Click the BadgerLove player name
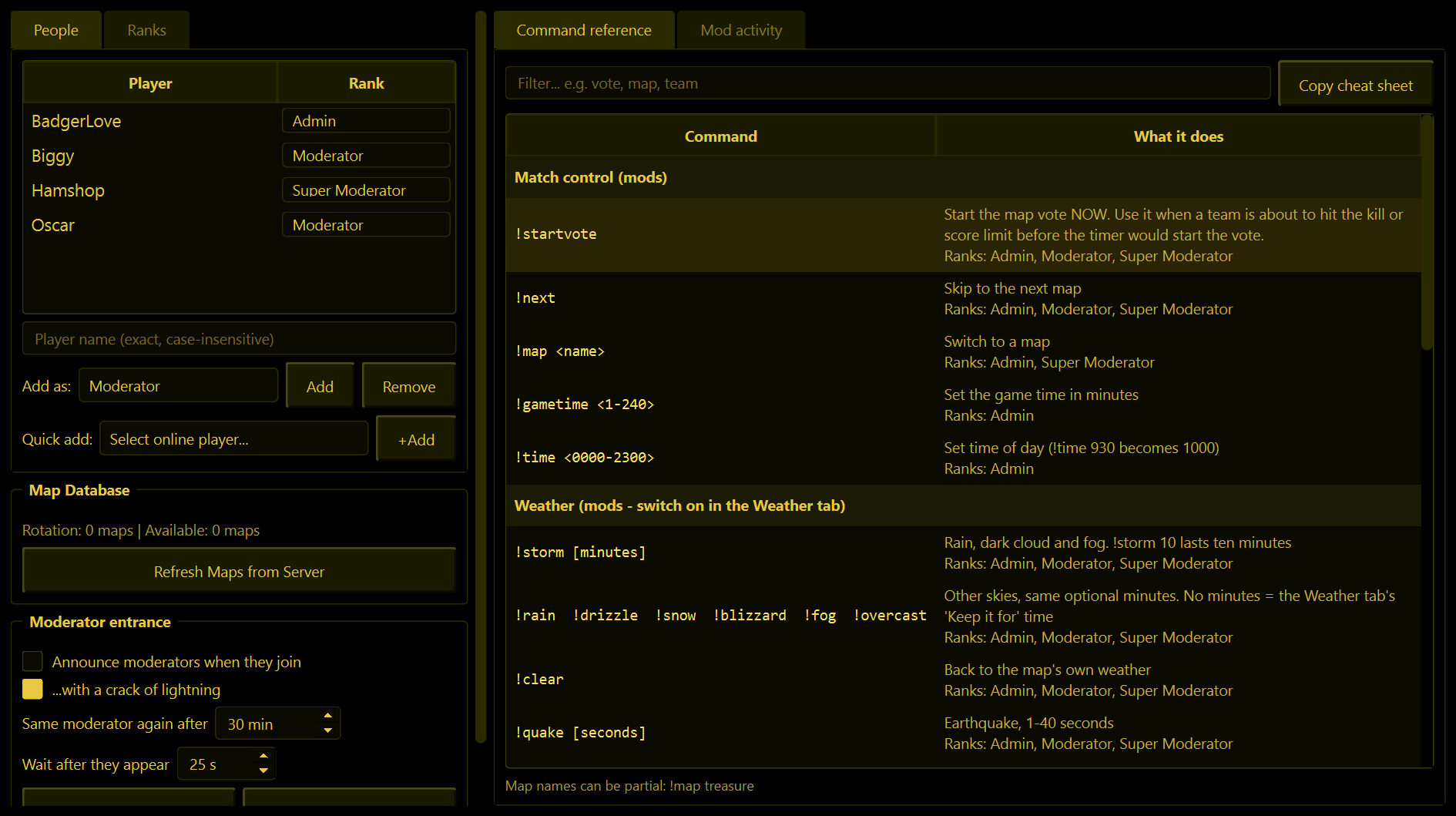 76,121
